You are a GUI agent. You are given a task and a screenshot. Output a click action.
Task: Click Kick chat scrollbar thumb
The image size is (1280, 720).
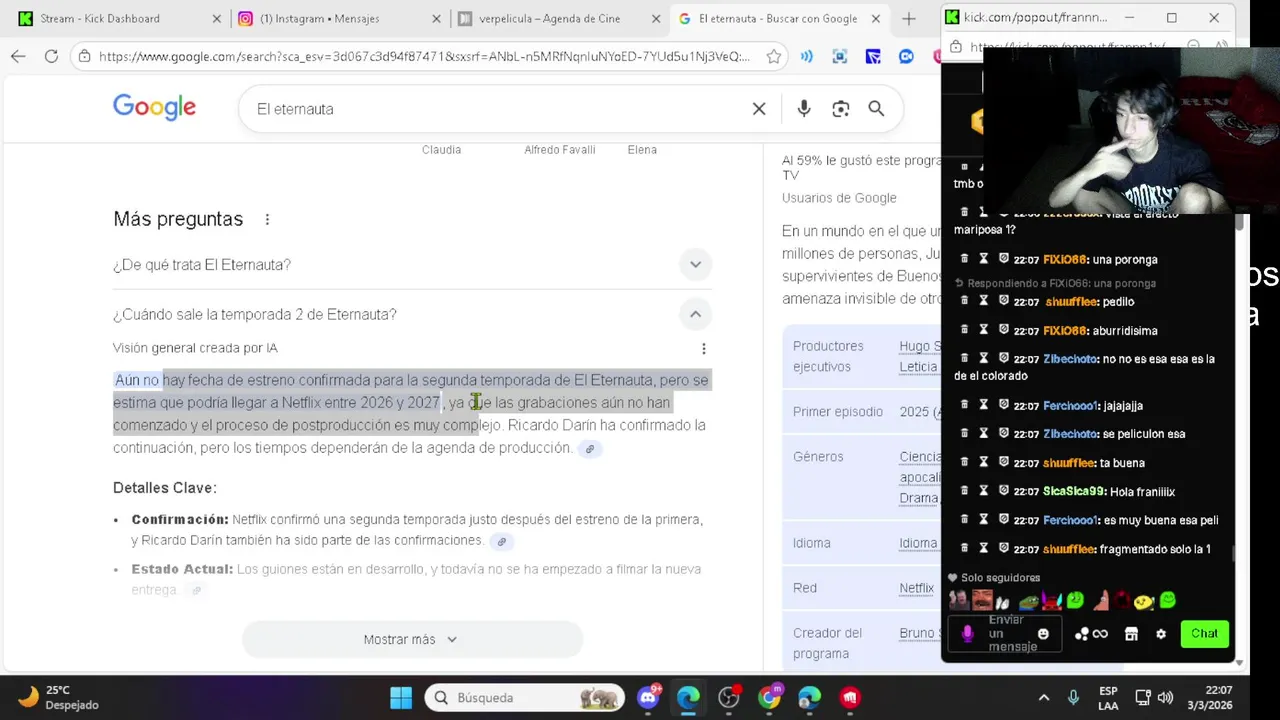click(x=1234, y=553)
